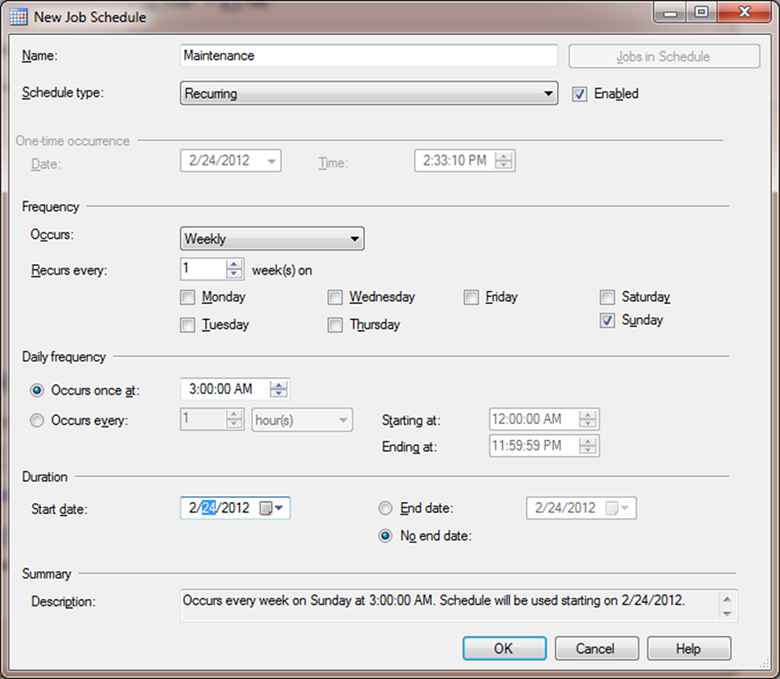Screen dimensions: 780x679
Task: Click the 'week(s) on' label text
Action: click(x=282, y=271)
